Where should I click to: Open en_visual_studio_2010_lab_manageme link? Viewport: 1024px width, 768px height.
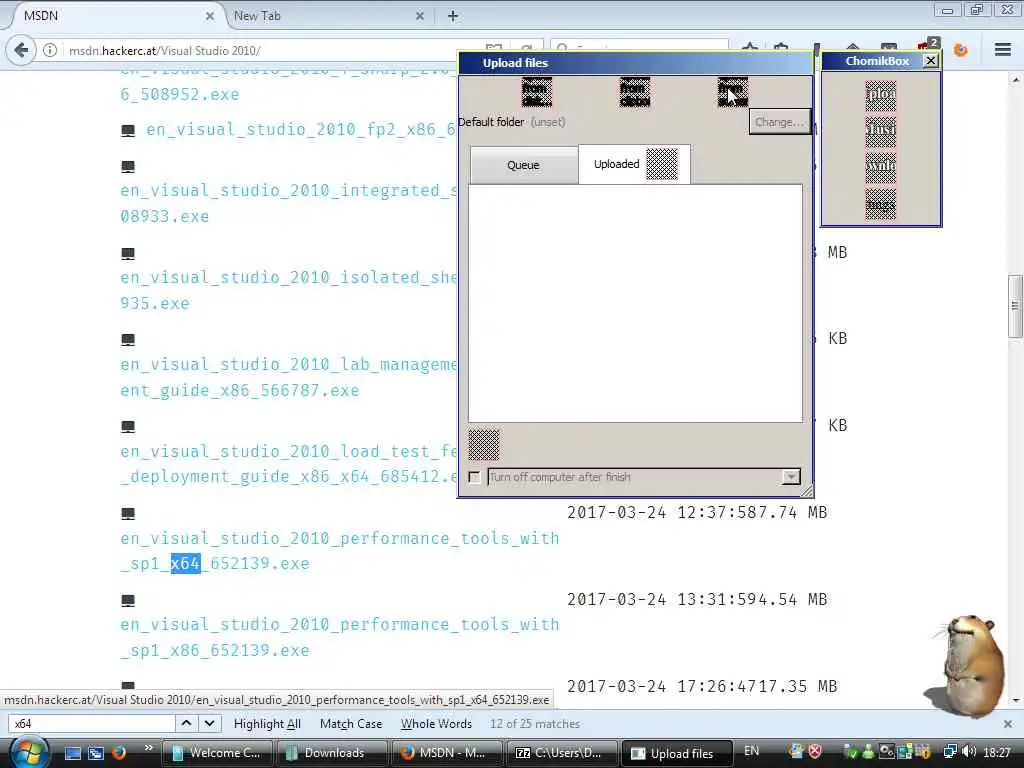coord(288,377)
